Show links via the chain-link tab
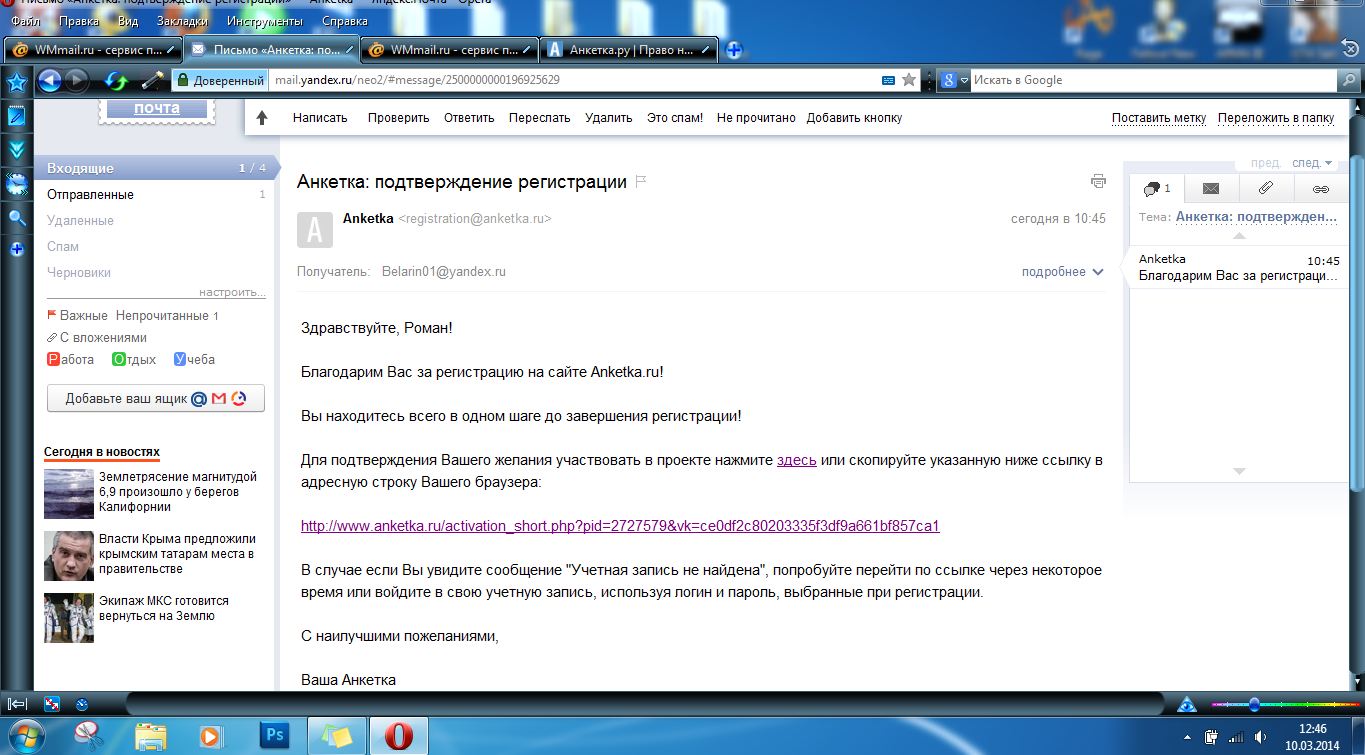Screen dimensions: 1365x755 1321,188
